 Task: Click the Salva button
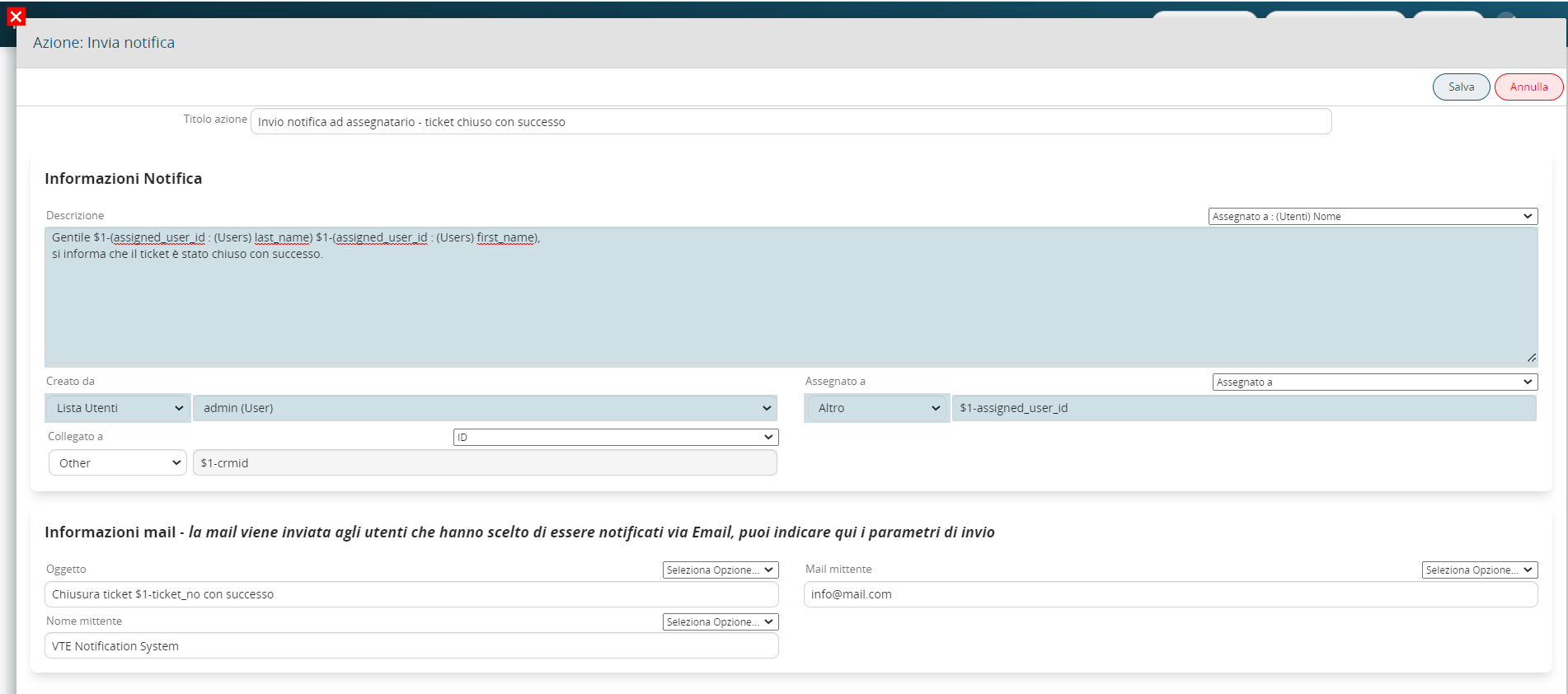(x=1461, y=87)
